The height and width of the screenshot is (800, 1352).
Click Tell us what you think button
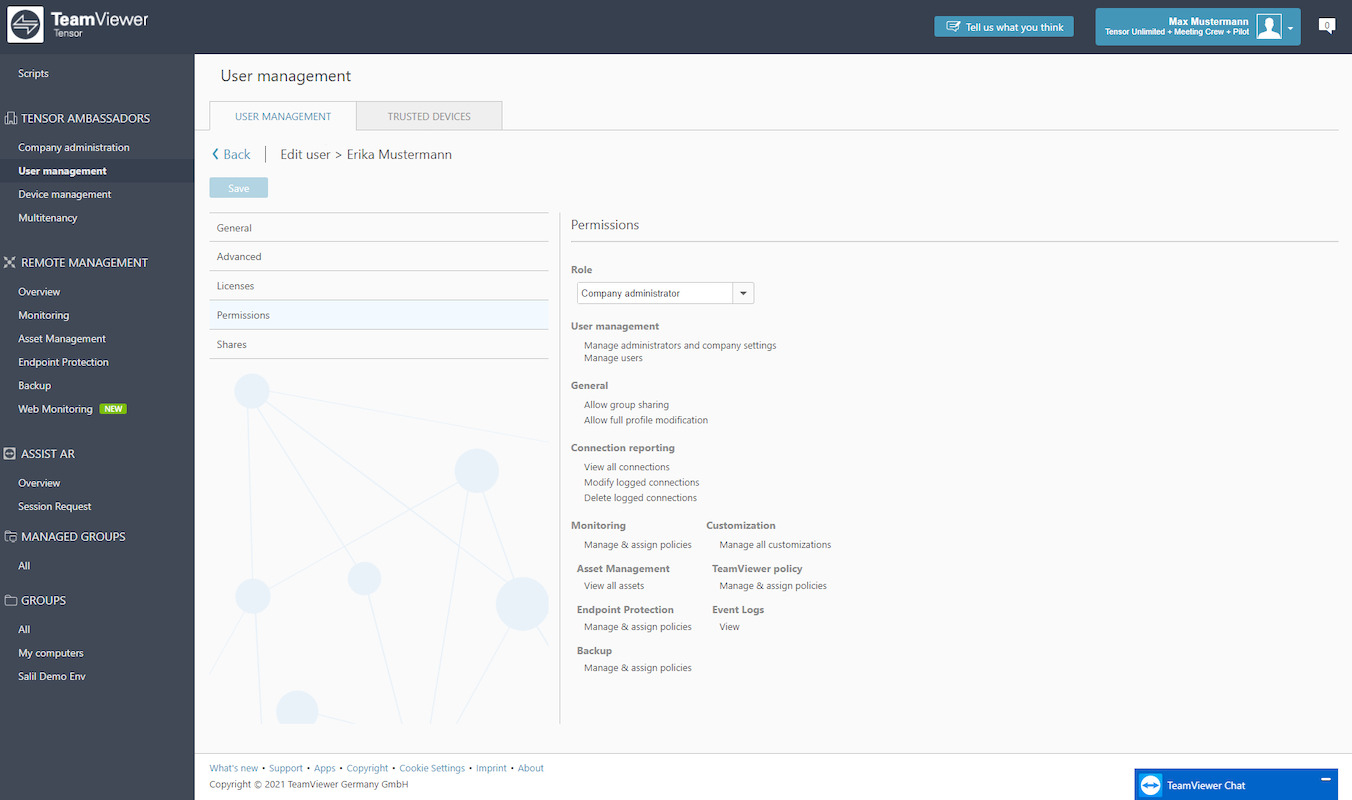pos(1004,27)
